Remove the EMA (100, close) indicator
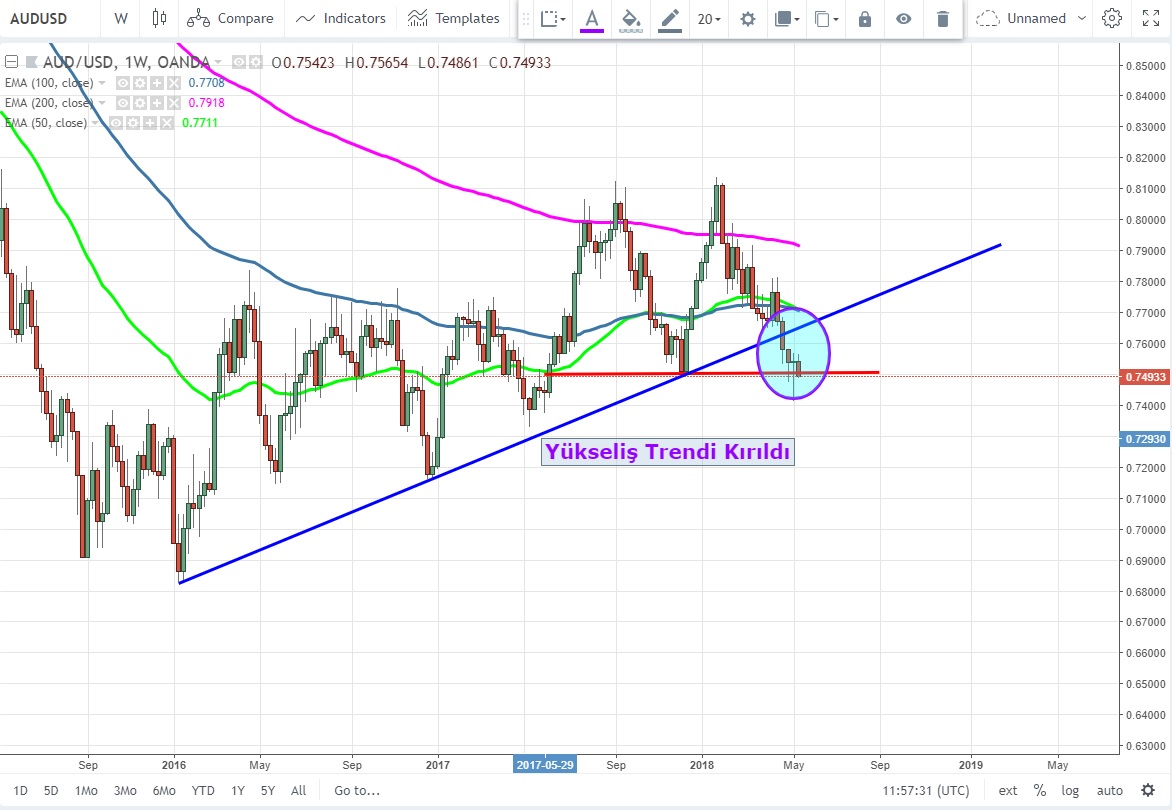 click(174, 83)
